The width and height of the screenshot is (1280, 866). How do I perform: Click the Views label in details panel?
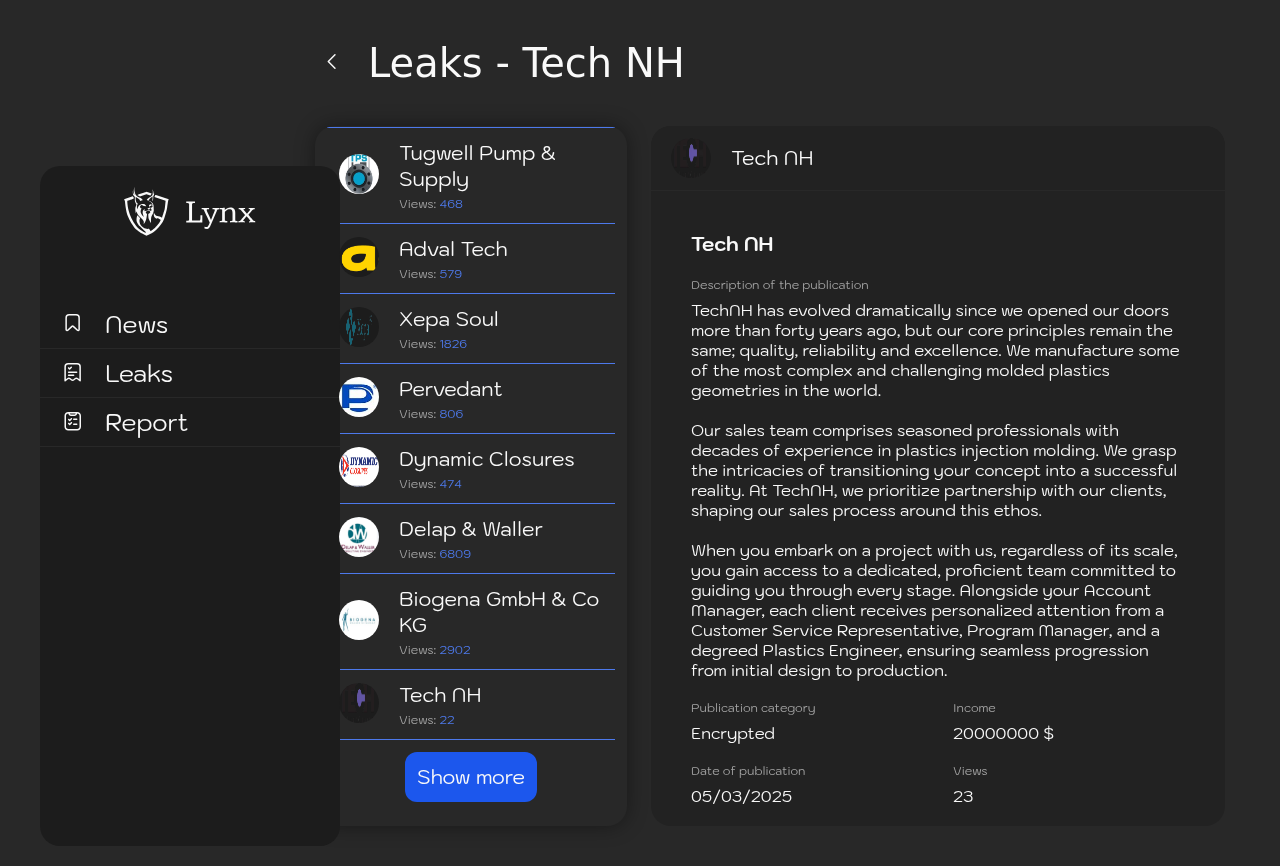tap(970, 771)
